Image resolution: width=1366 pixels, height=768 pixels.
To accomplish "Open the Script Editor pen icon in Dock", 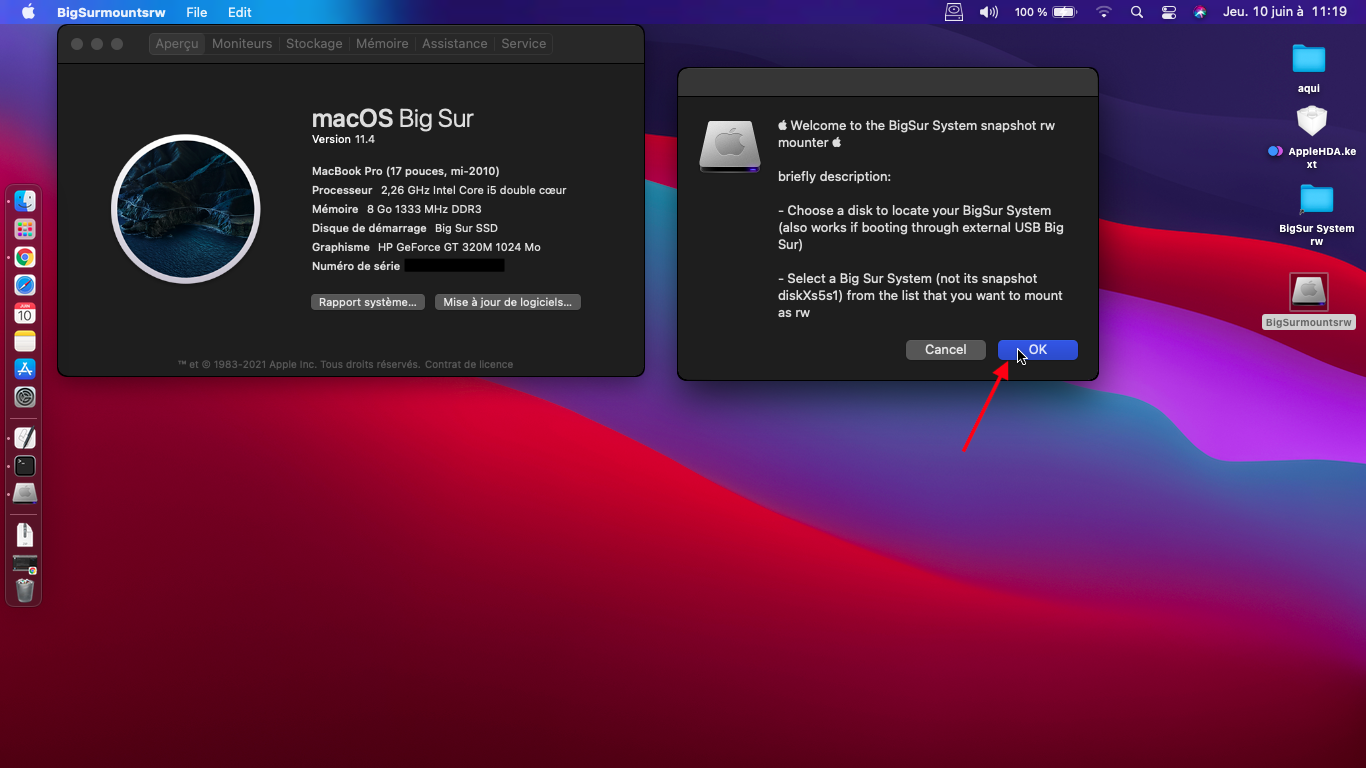I will click(x=25, y=437).
